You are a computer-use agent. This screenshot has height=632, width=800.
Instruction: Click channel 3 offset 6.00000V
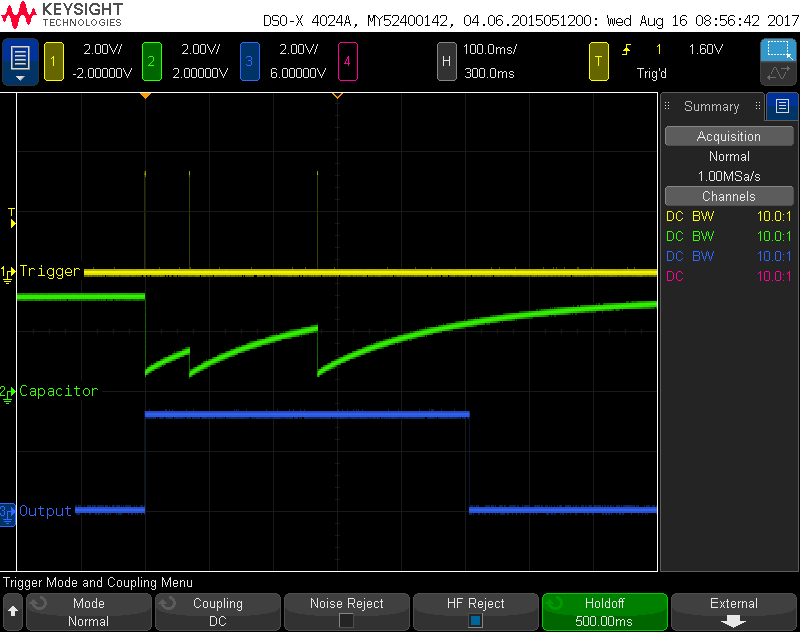298,73
